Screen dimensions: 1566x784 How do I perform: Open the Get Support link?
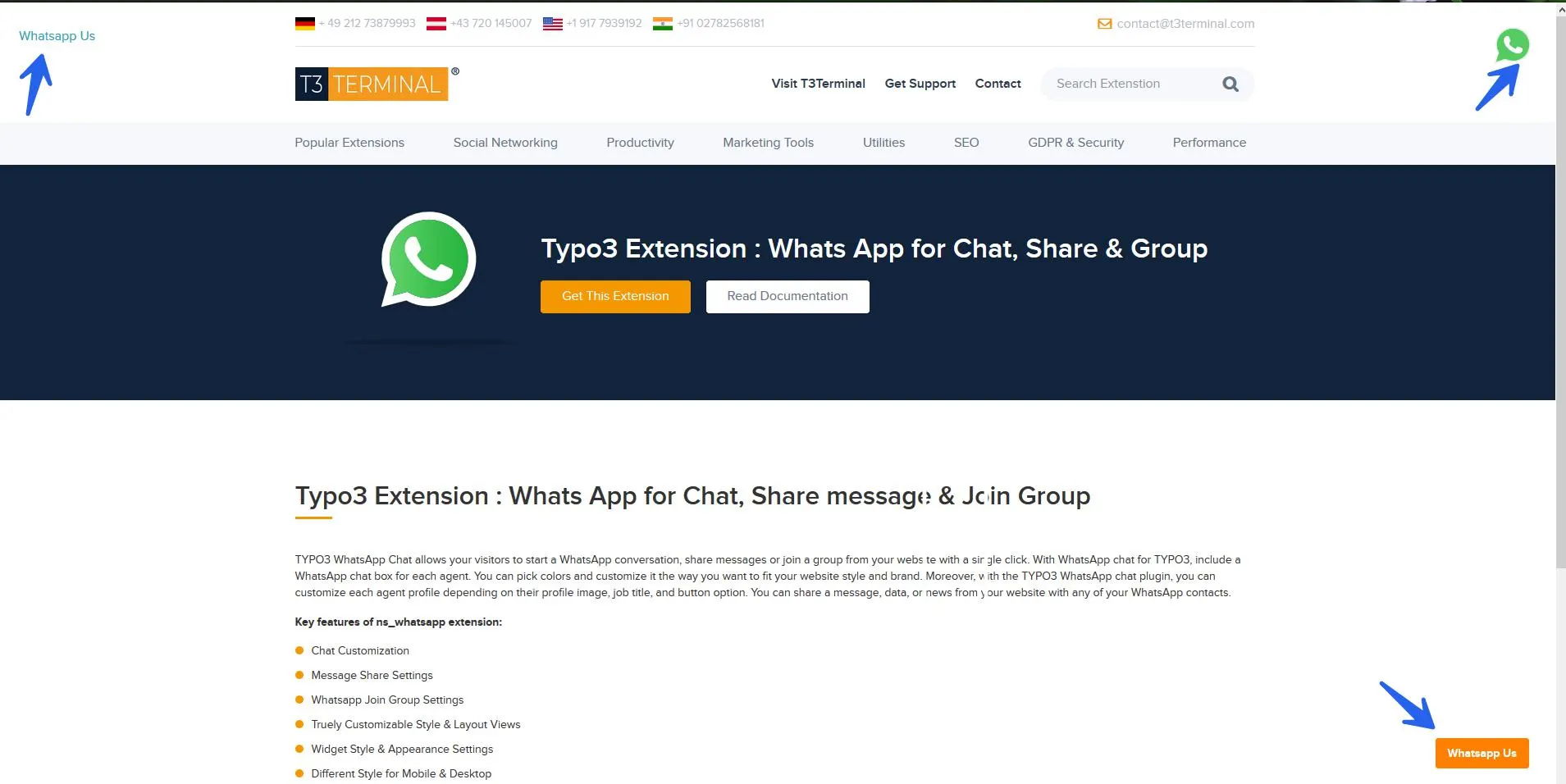click(x=920, y=84)
